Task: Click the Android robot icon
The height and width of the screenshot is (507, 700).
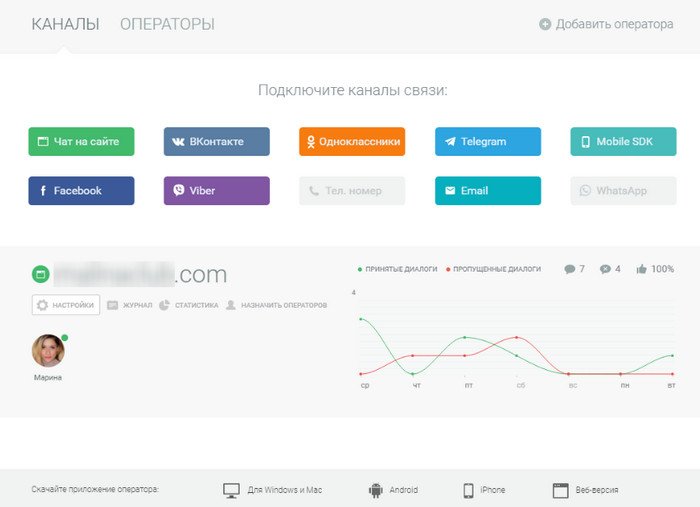Action: [376, 490]
